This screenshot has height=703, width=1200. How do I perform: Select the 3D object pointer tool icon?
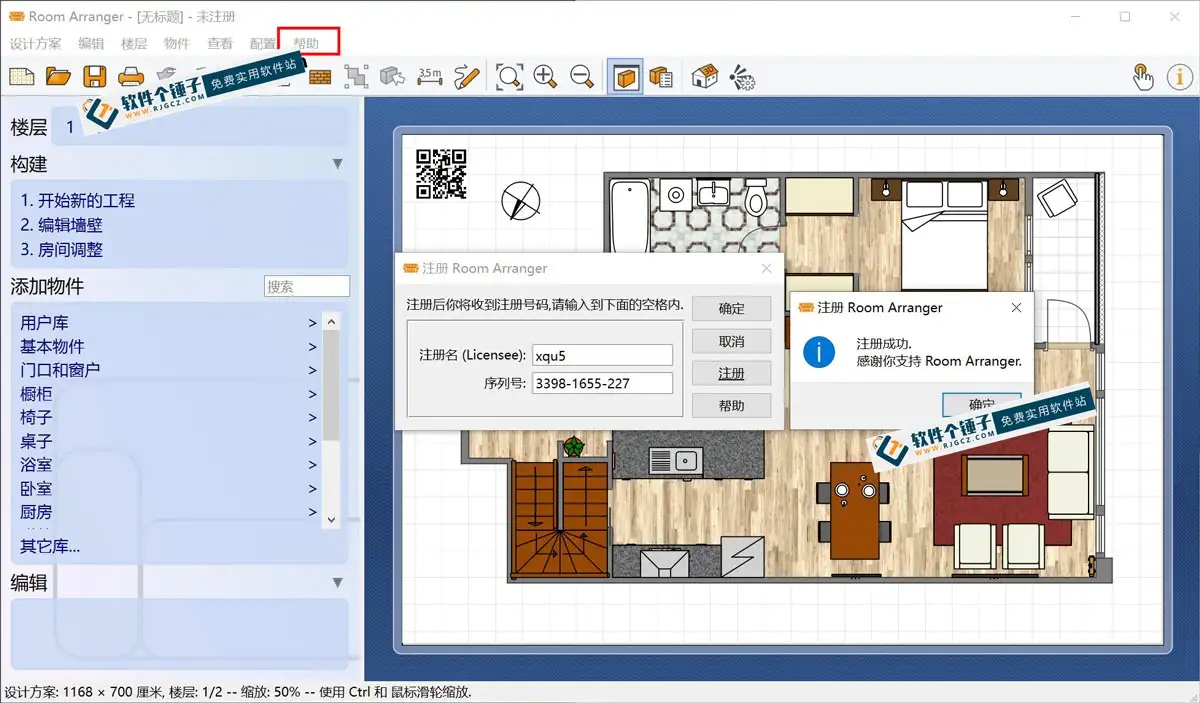pyautogui.click(x=393, y=76)
